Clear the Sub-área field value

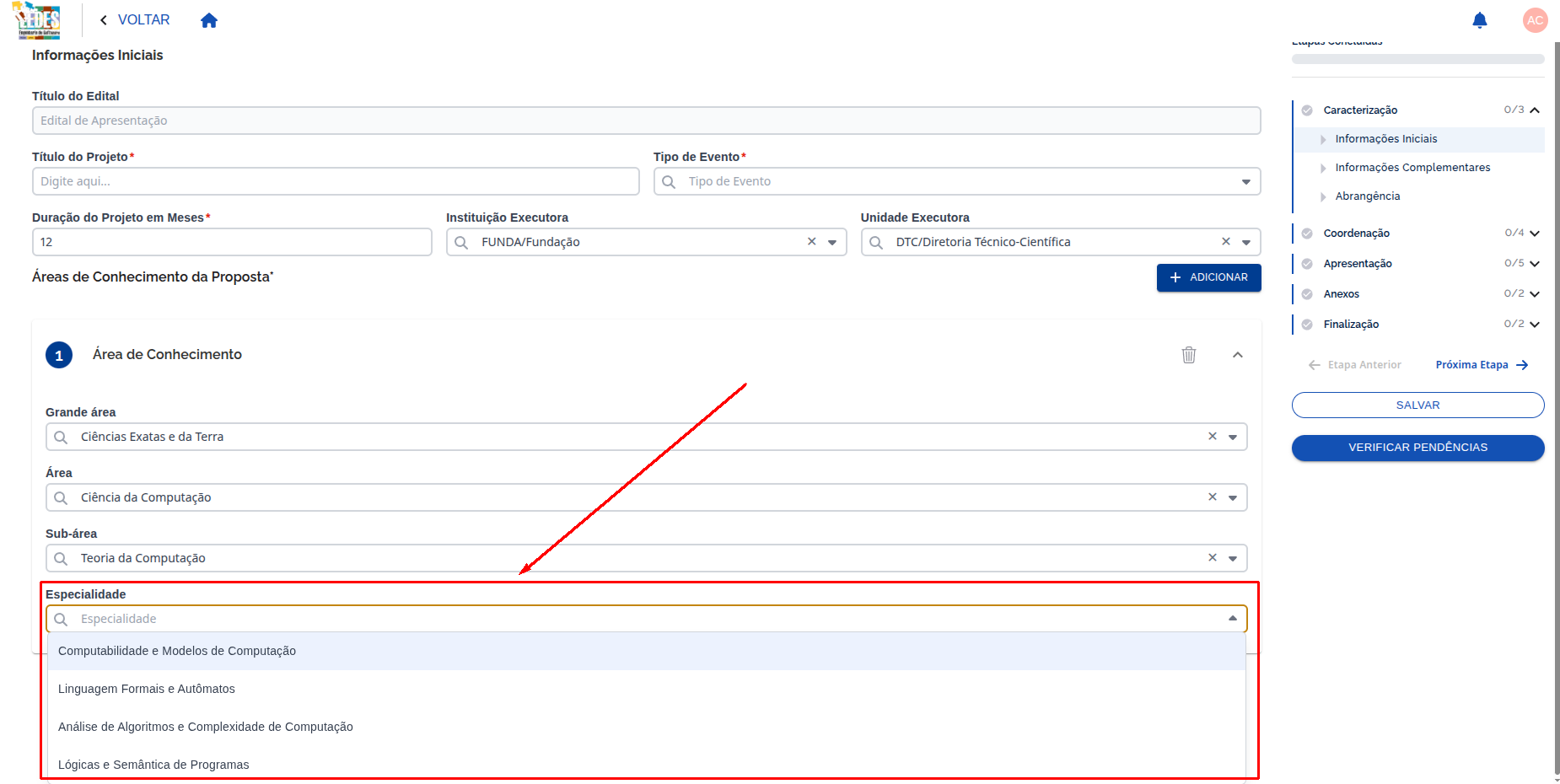(x=1213, y=557)
